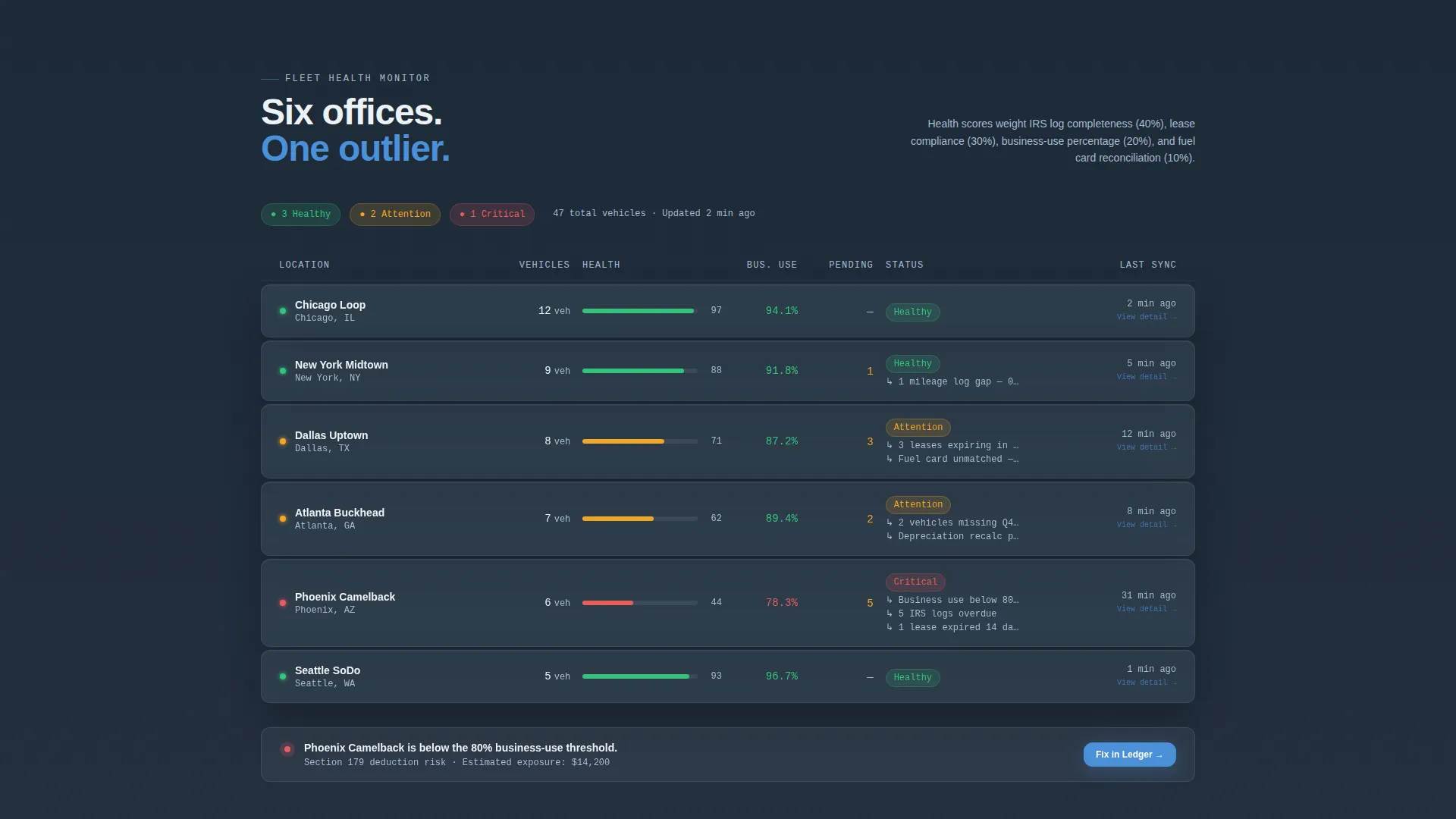This screenshot has width=1456, height=819.
Task: Click the 96.7% business use value
Action: 782,676
